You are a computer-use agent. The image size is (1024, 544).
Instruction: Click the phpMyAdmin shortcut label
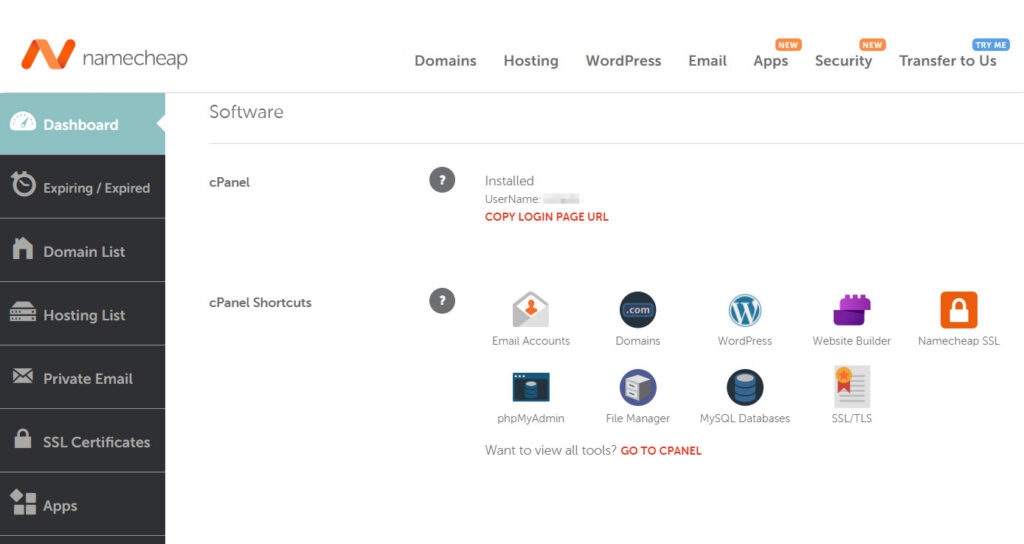coord(531,418)
